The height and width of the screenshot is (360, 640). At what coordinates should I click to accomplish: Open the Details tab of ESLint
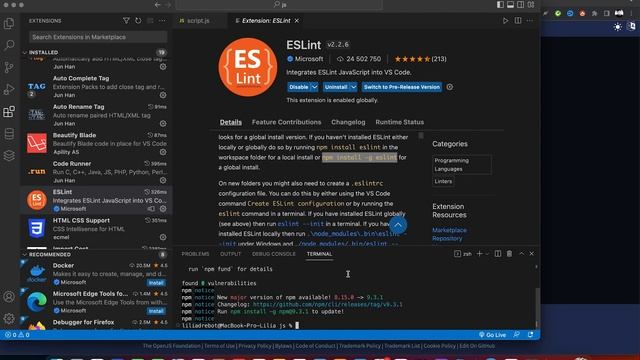231,122
